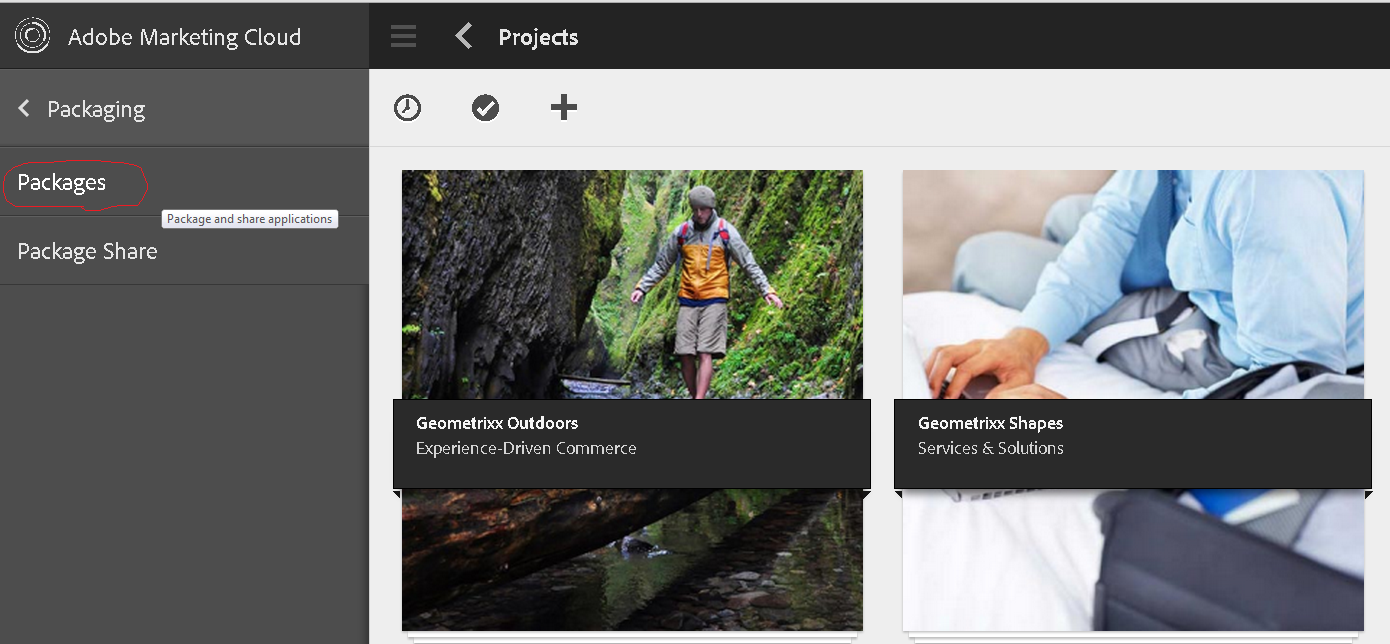
Task: Collapse Packaging using its left chevron
Action: [24, 108]
